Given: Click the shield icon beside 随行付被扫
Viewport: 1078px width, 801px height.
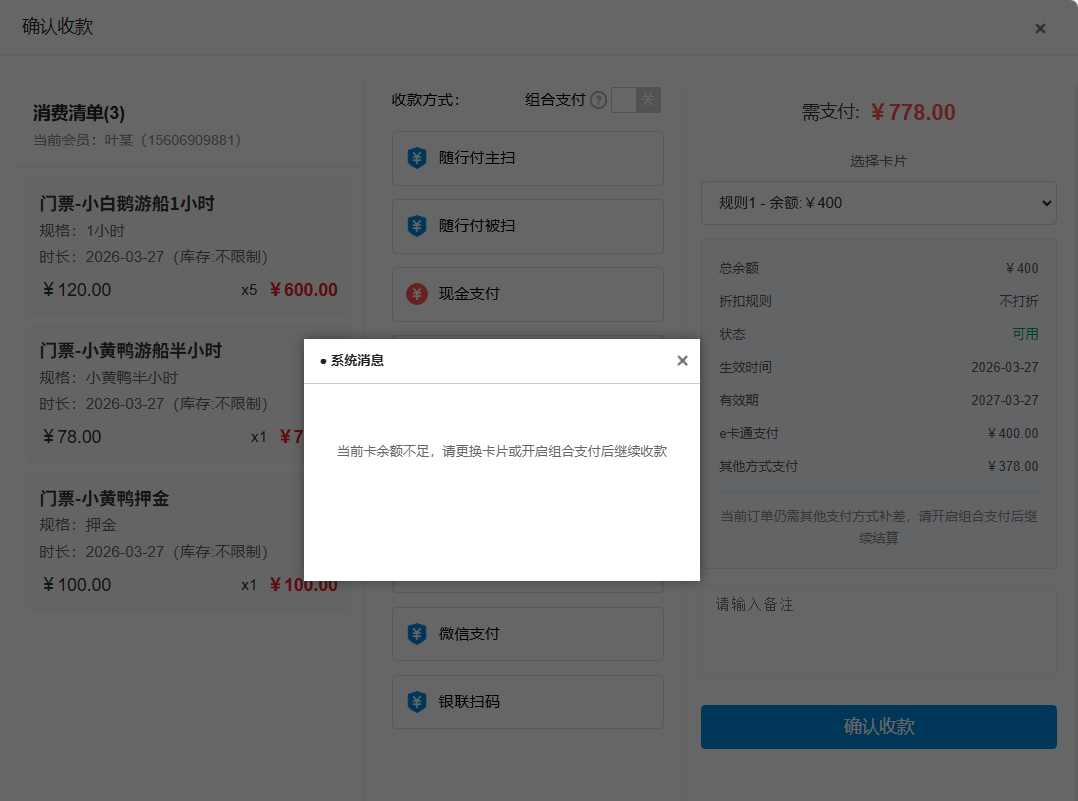Looking at the screenshot, I should pos(417,226).
